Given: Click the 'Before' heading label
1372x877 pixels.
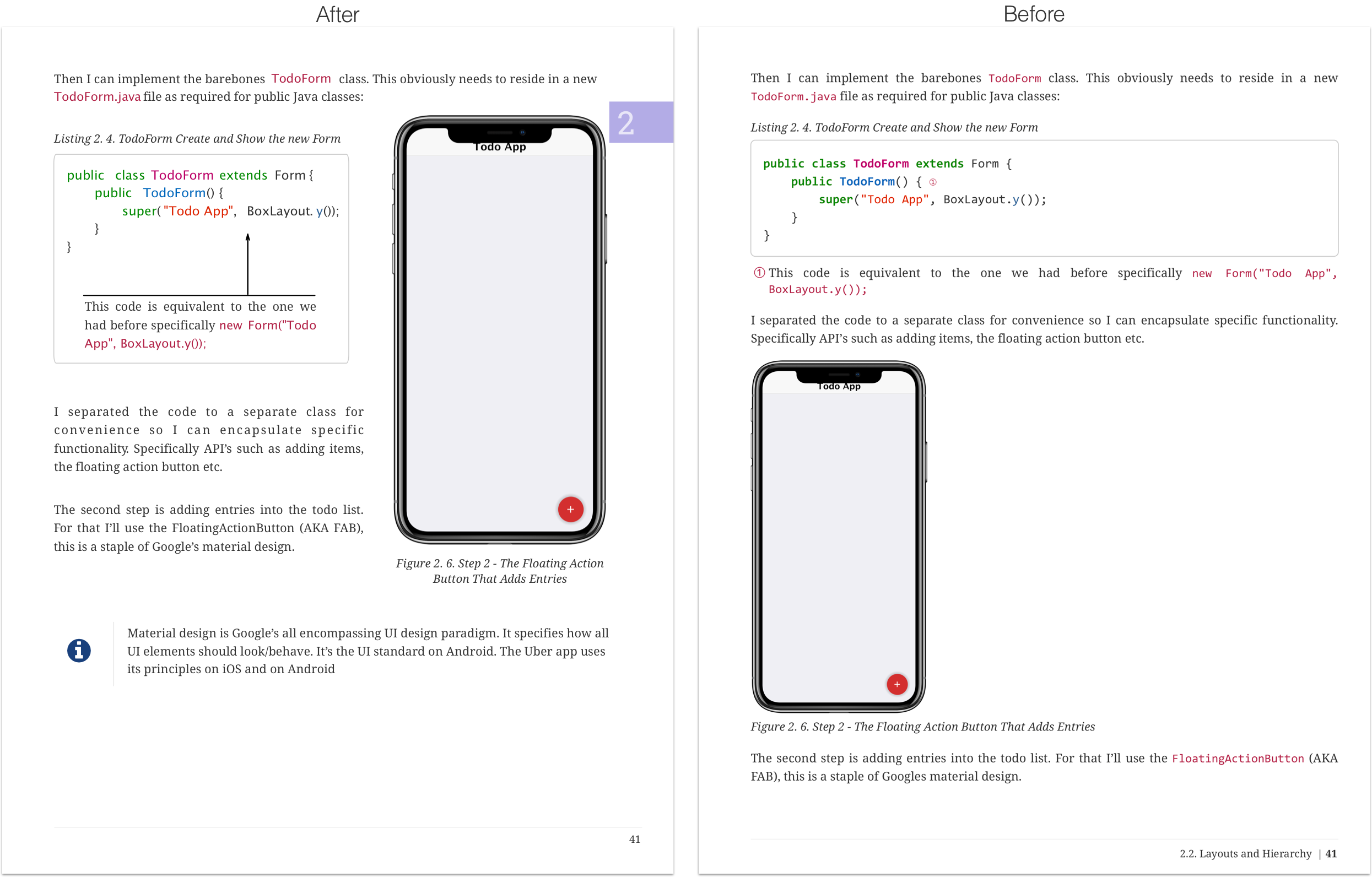Looking at the screenshot, I should point(1034,14).
